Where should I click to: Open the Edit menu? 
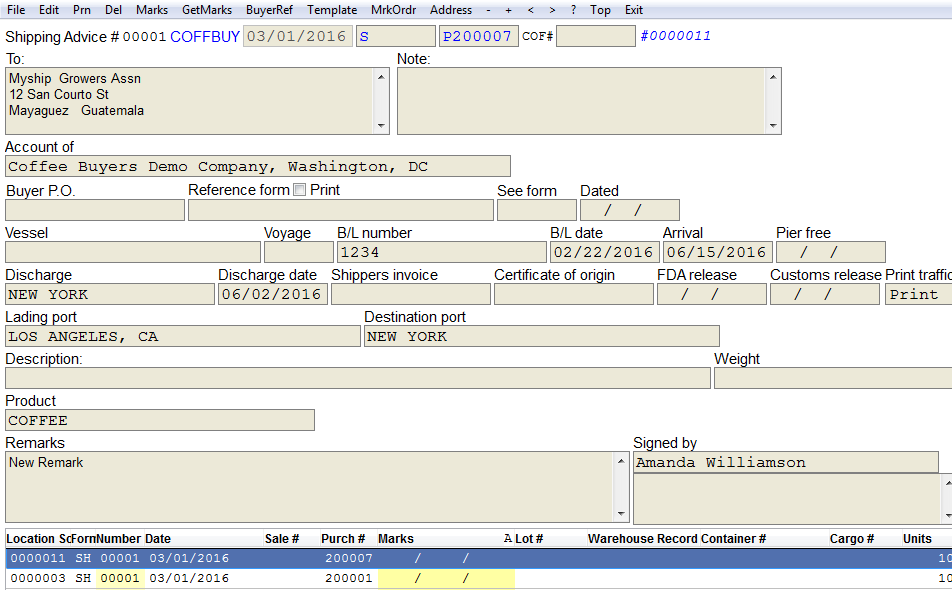coord(49,10)
